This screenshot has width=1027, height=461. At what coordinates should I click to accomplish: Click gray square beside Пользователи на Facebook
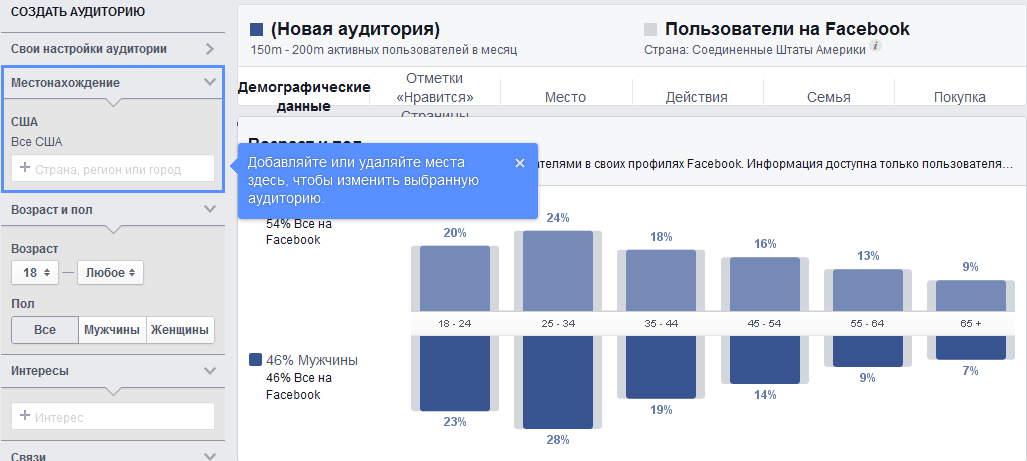tap(651, 30)
